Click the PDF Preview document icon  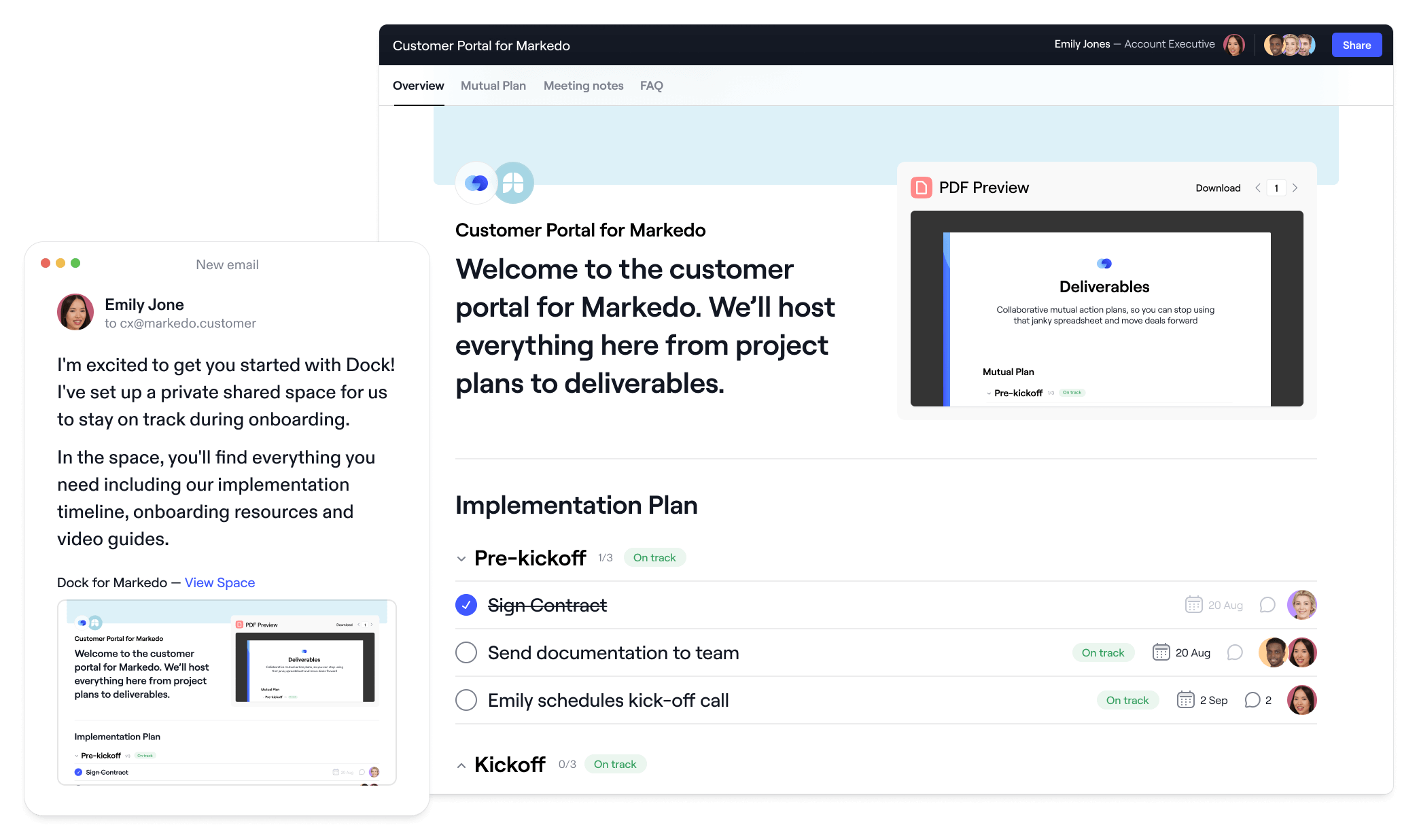[x=923, y=188]
